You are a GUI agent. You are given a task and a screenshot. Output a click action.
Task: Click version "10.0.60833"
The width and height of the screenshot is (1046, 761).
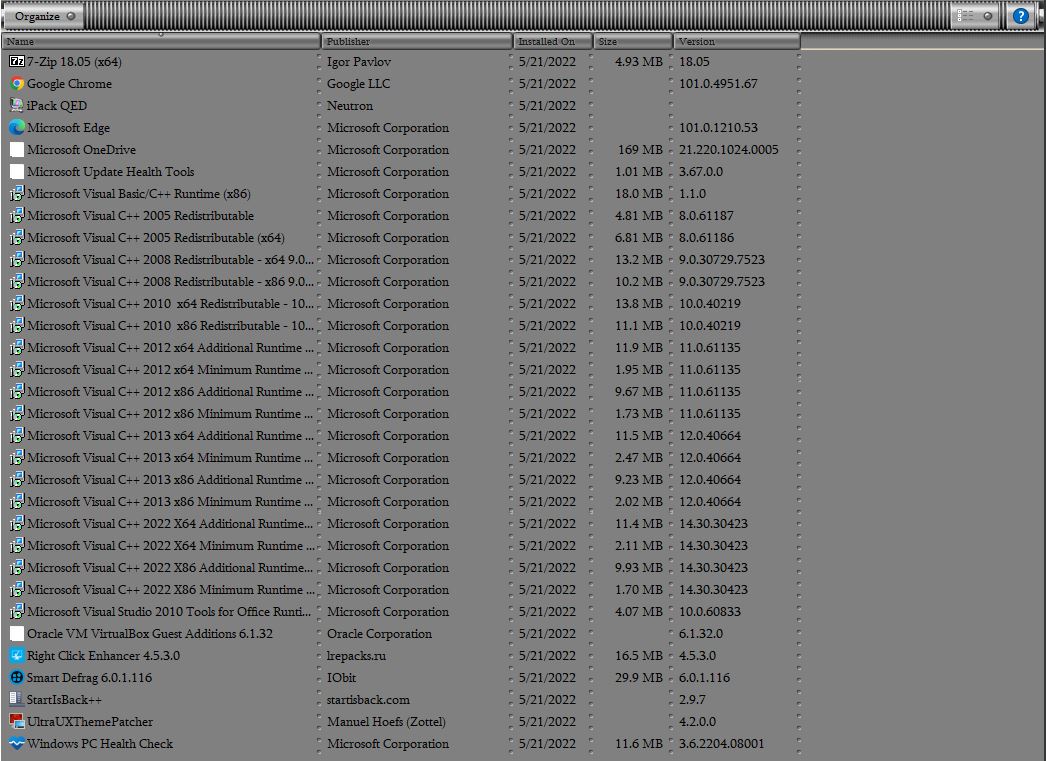(710, 612)
